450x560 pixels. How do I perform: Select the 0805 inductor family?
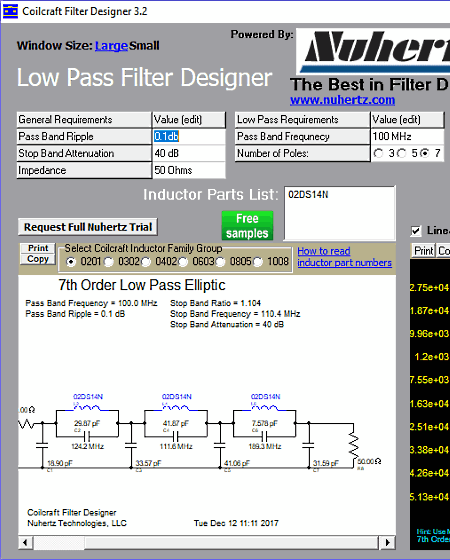pos(220,262)
